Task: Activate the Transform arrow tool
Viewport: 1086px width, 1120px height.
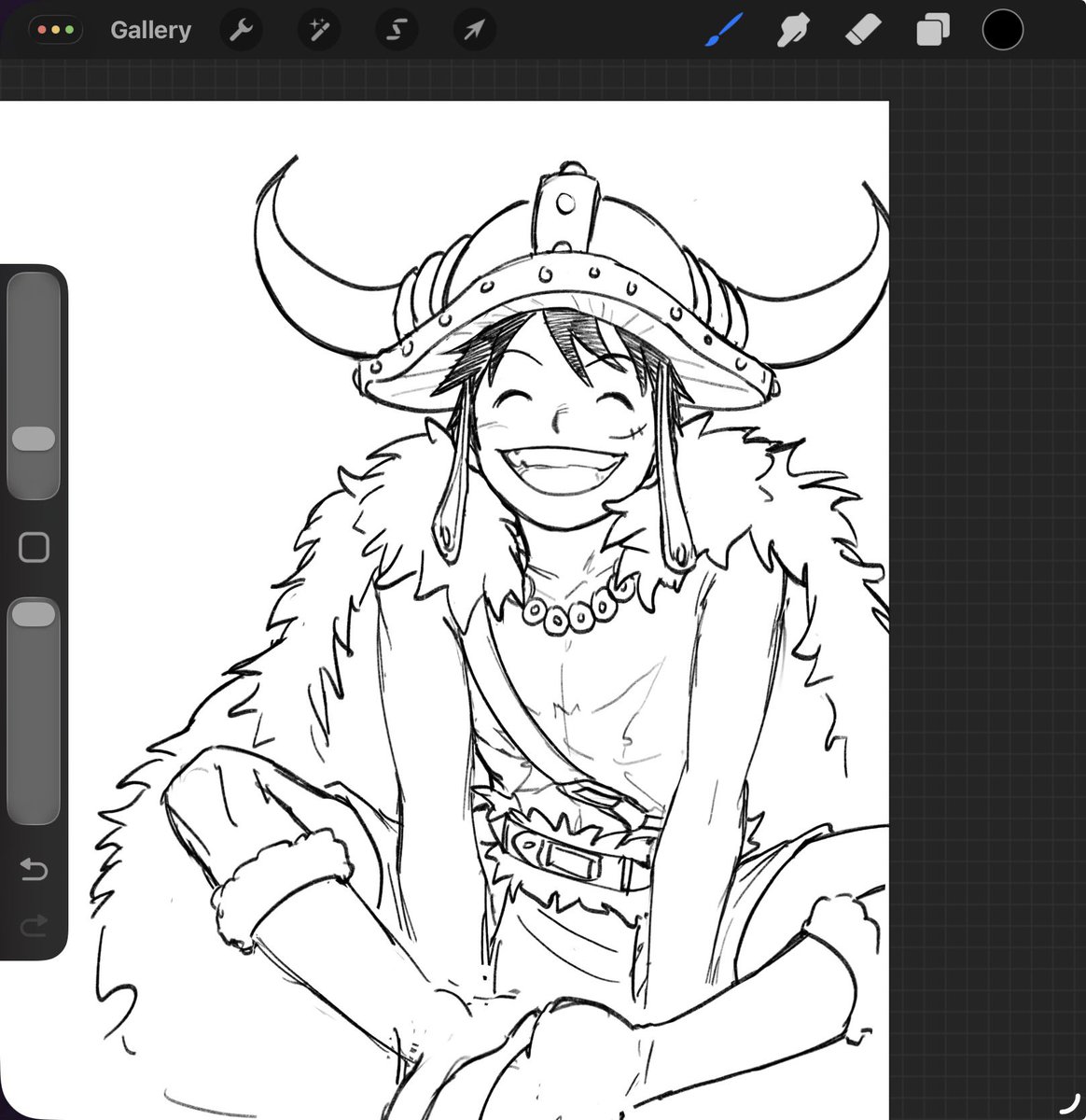Action: [474, 31]
